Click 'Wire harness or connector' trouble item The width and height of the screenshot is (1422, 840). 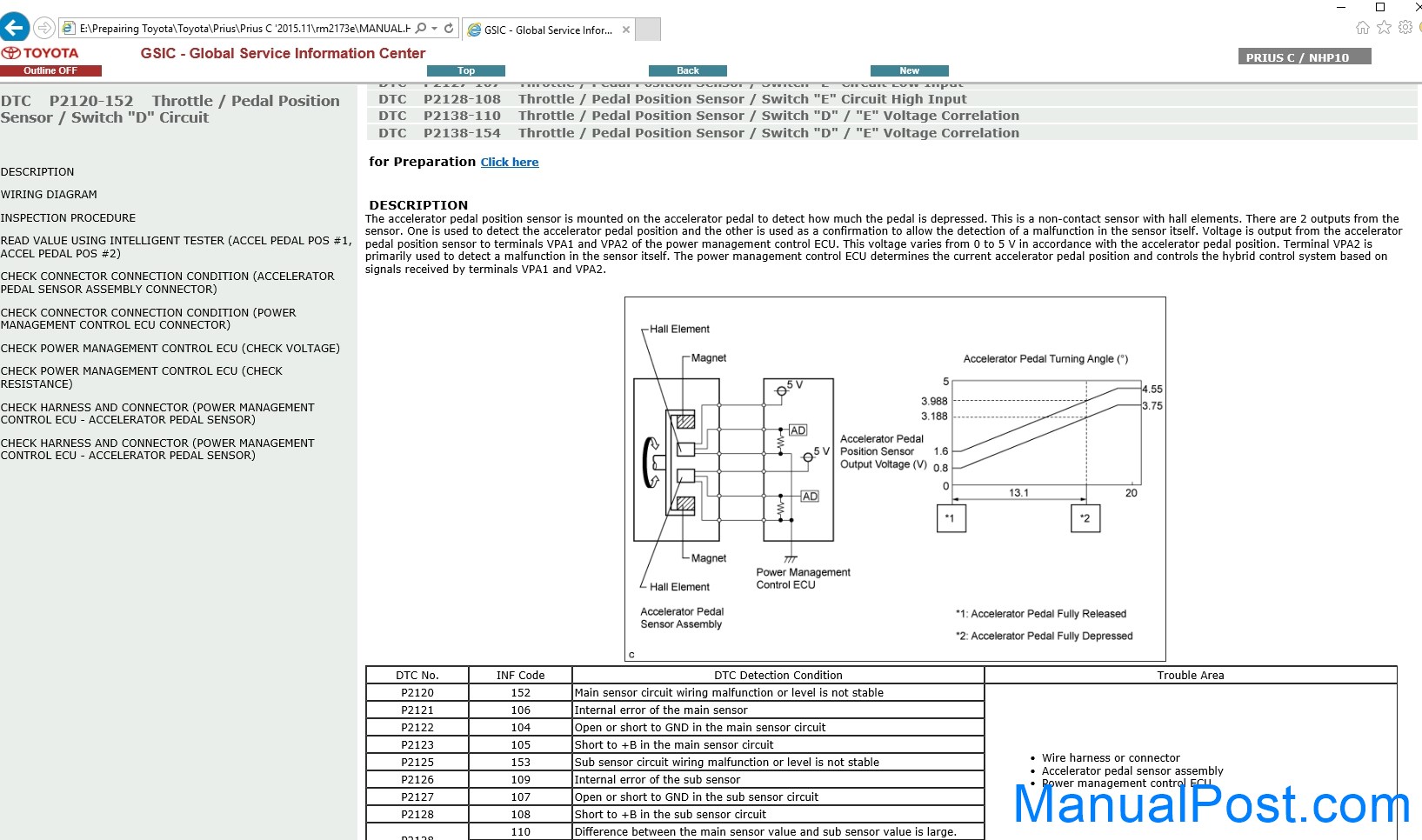click(x=1111, y=758)
